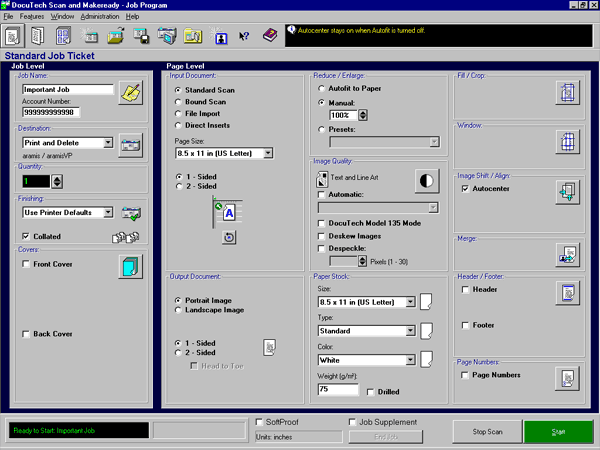Image resolution: width=600 pixels, height=450 pixels.
Task: Open the Paper Stock Size dropdown
Action: [x=410, y=302]
